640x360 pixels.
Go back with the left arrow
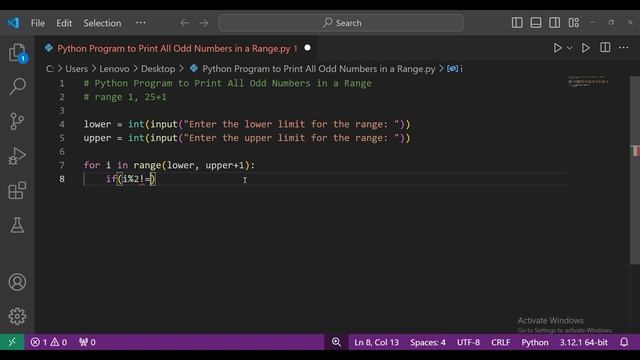tap(184, 23)
